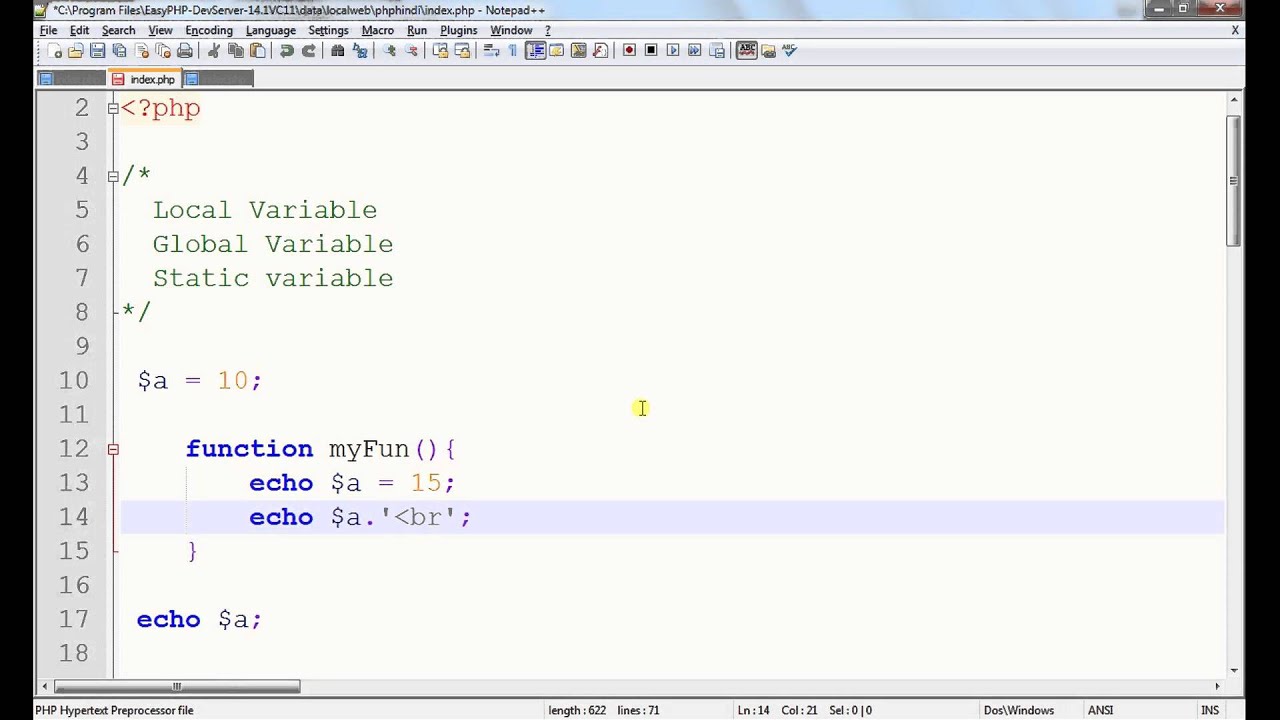Click the Cut scissors icon

click(x=213, y=51)
